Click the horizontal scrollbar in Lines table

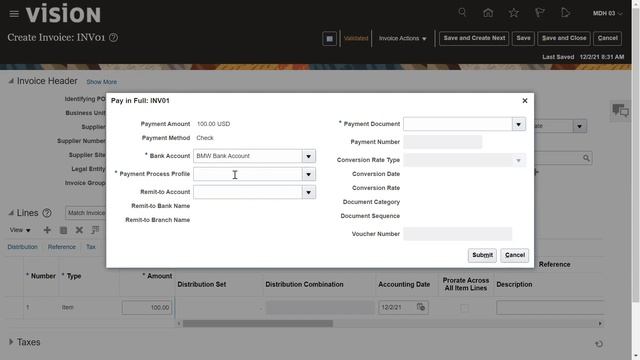[258, 324]
